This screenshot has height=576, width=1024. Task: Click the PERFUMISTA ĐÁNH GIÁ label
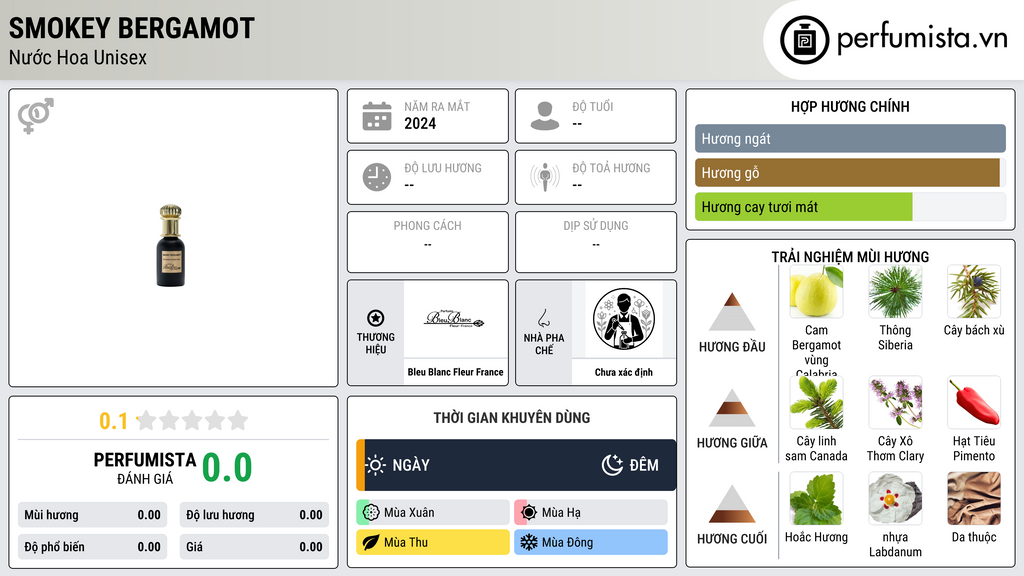point(145,468)
